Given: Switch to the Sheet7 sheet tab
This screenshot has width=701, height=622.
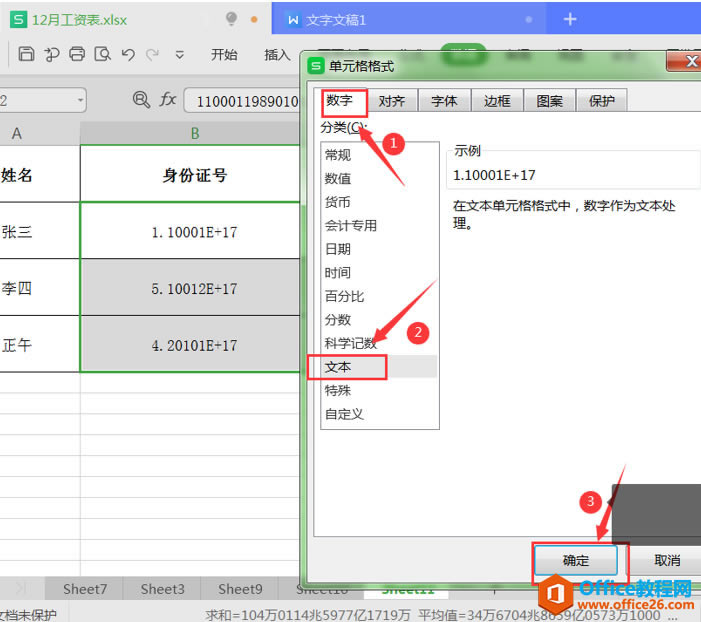Looking at the screenshot, I should (84, 589).
